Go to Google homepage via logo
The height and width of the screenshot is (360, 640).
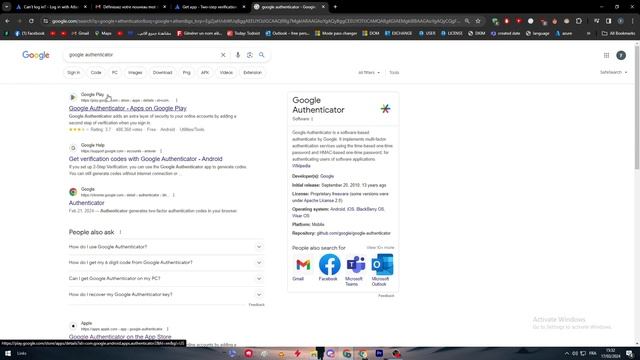36,55
